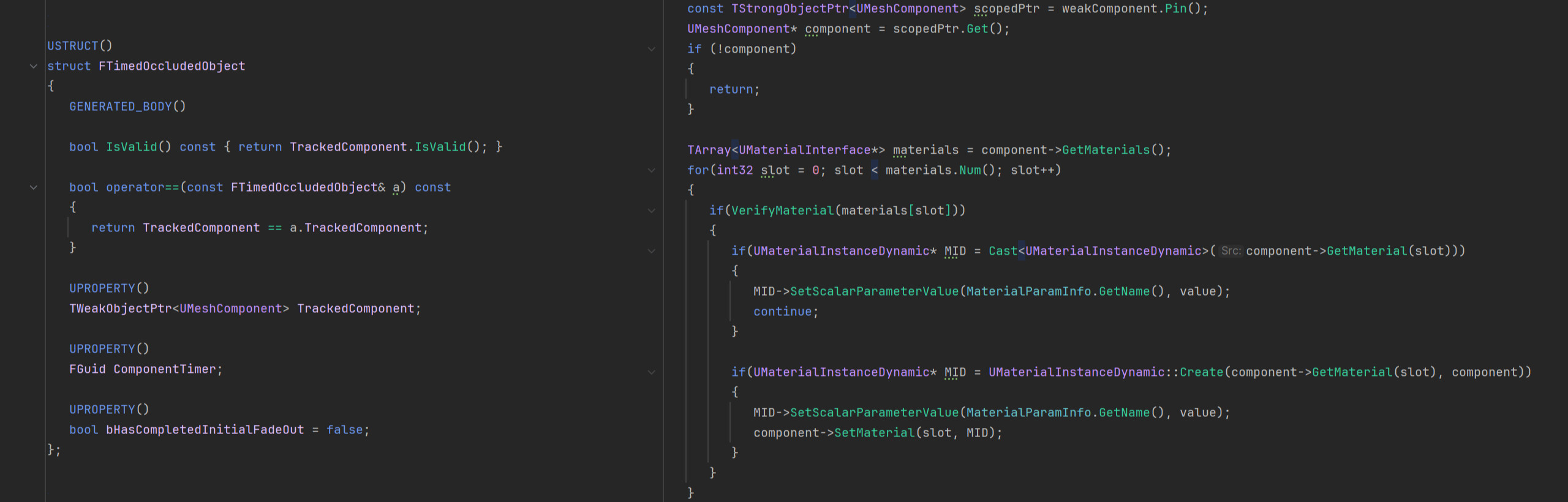Click the Pin method call

pyautogui.click(x=1176, y=9)
